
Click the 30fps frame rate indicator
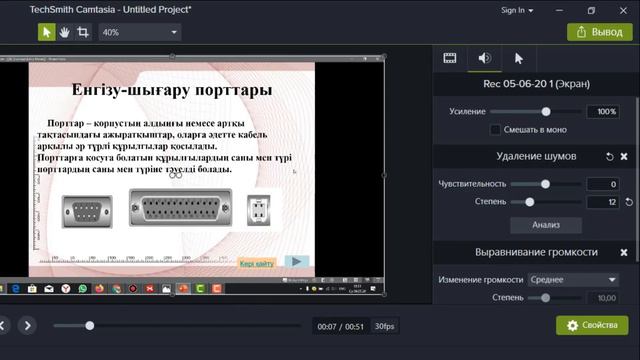(384, 327)
